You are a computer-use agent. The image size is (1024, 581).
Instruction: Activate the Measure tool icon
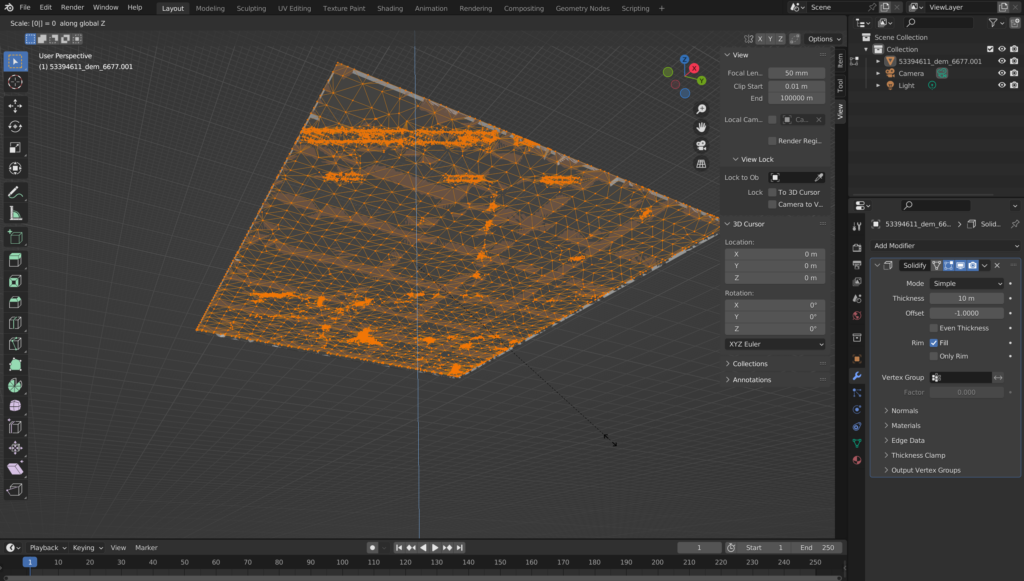click(15, 213)
